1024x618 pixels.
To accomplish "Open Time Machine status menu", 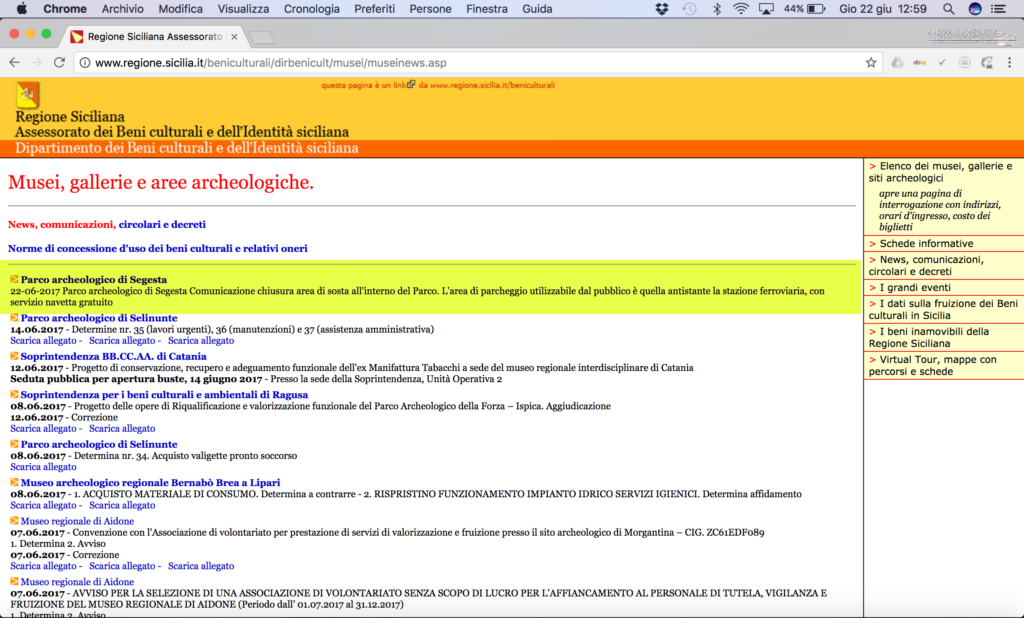I will pyautogui.click(x=689, y=9).
